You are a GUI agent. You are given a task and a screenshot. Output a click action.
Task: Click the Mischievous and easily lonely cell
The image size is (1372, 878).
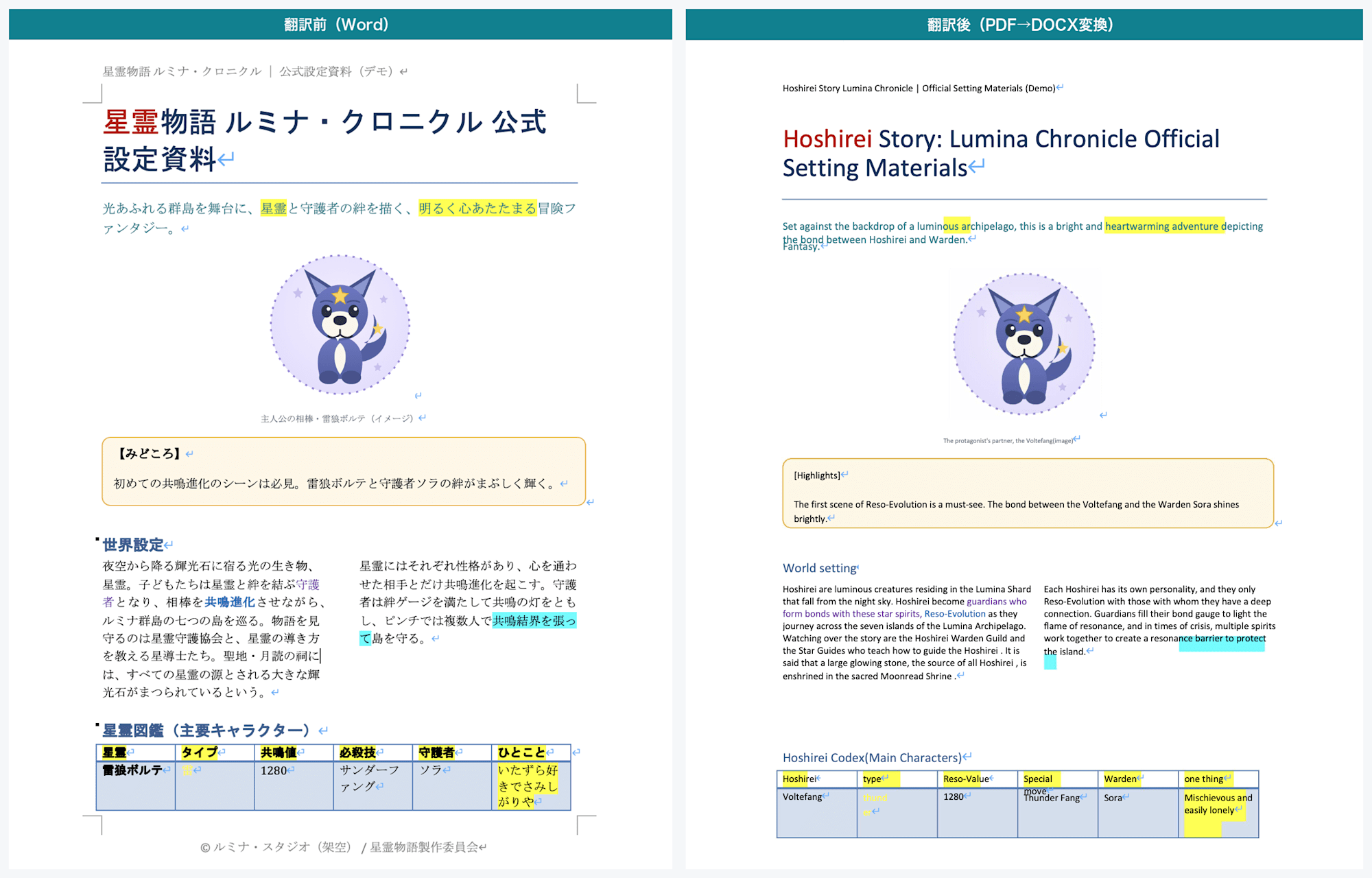1218,813
